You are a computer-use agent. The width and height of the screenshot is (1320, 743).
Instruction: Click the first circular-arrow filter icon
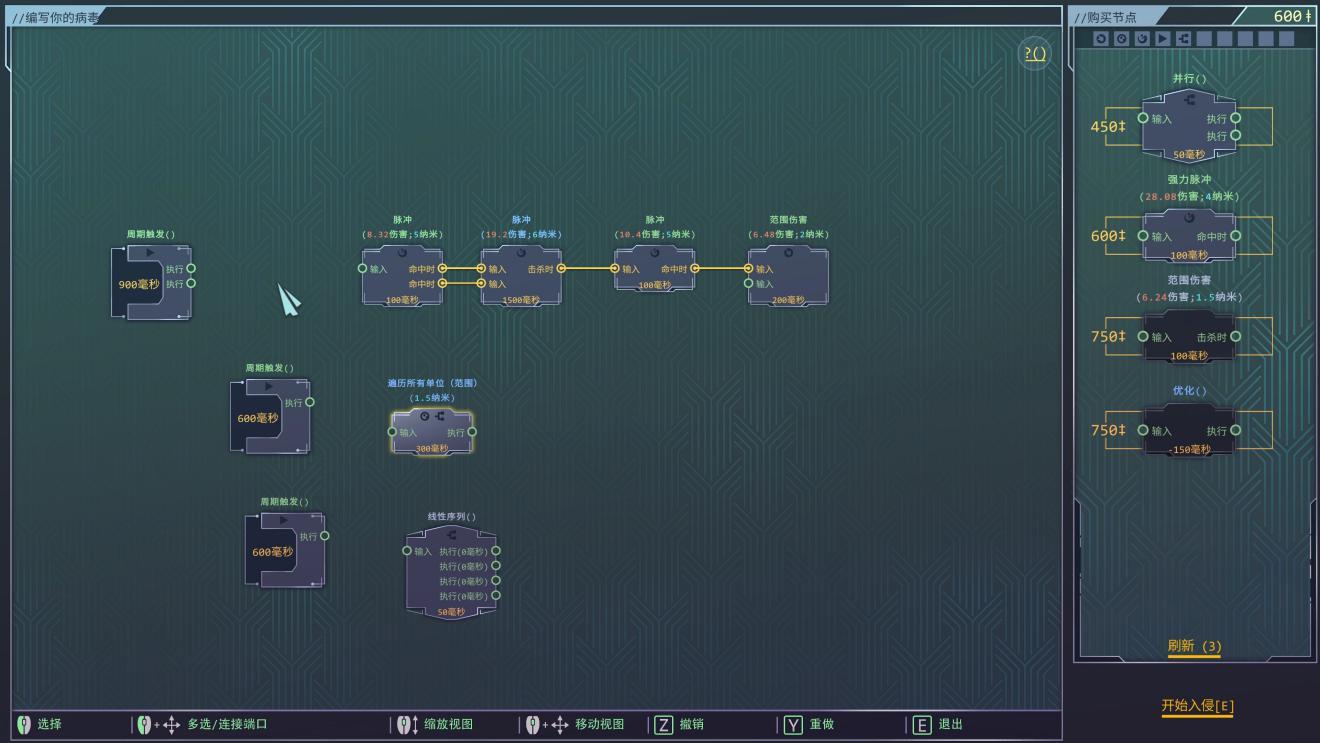[1101, 38]
